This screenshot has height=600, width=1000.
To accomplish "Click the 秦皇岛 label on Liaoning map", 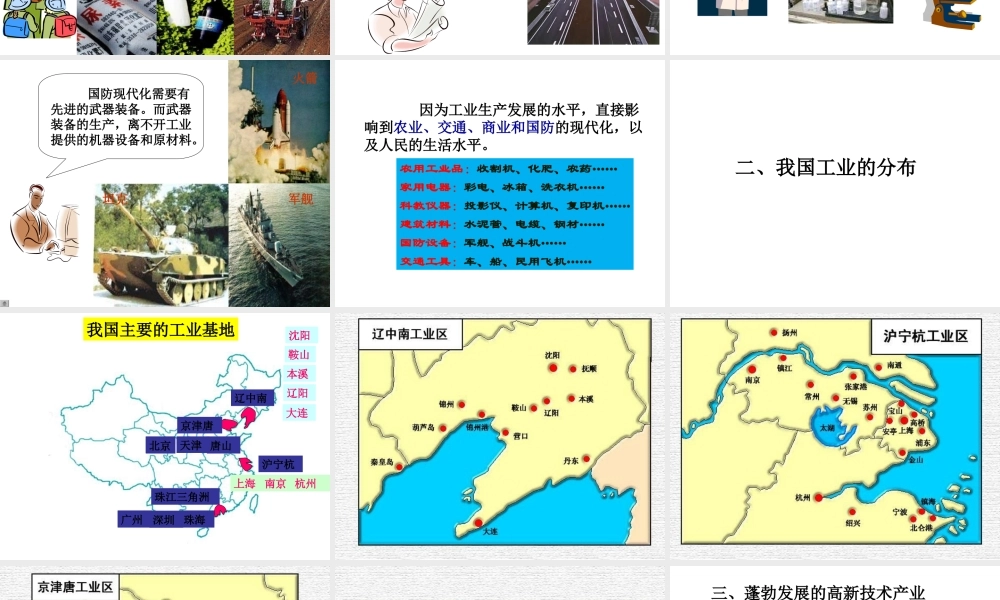I will pos(382,462).
